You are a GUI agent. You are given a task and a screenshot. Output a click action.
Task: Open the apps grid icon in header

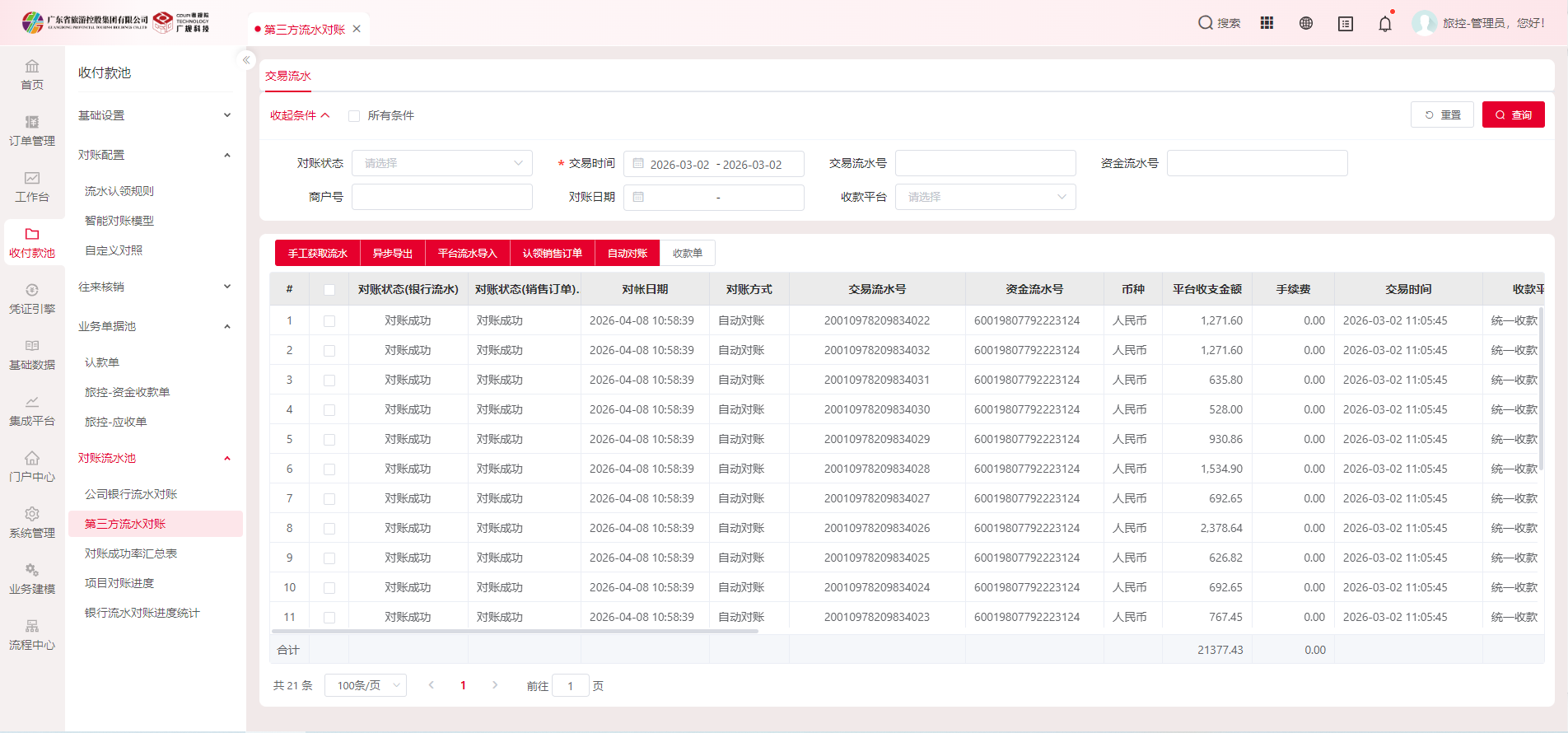pos(1267,23)
